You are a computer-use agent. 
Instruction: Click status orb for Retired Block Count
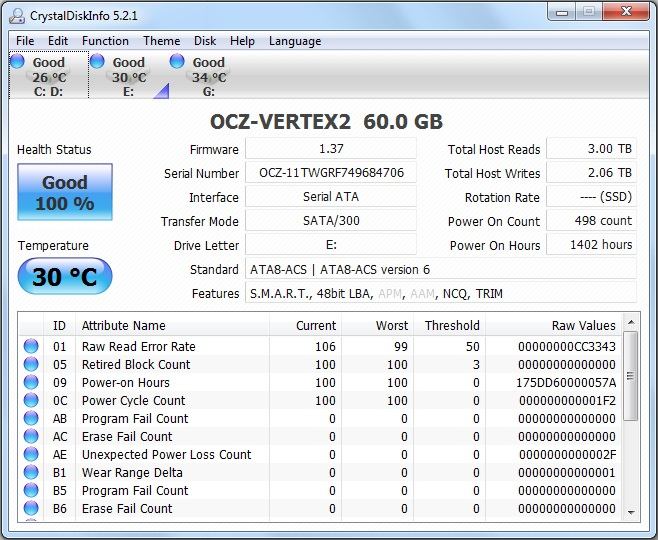[31, 364]
